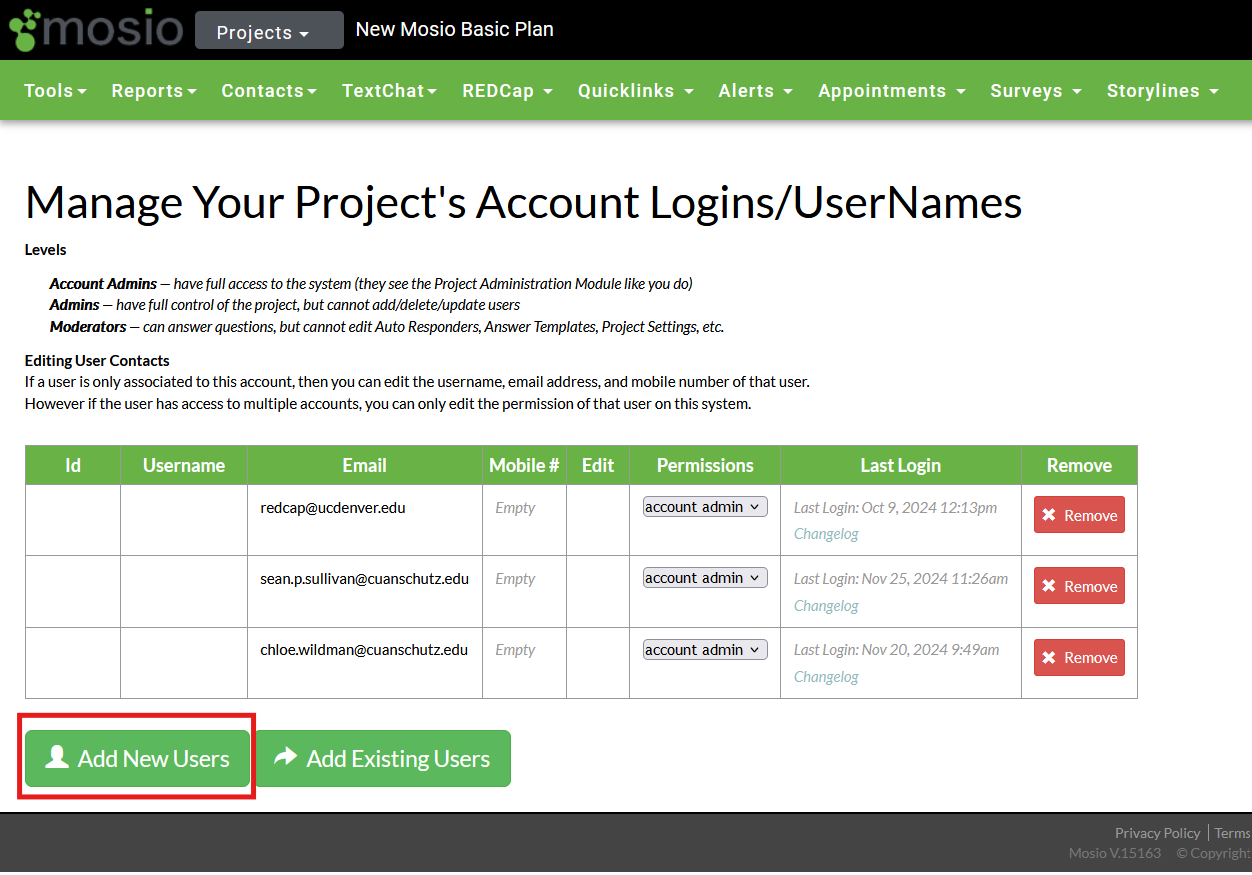Change permissions for sean.p.sullivan user

click(x=705, y=578)
